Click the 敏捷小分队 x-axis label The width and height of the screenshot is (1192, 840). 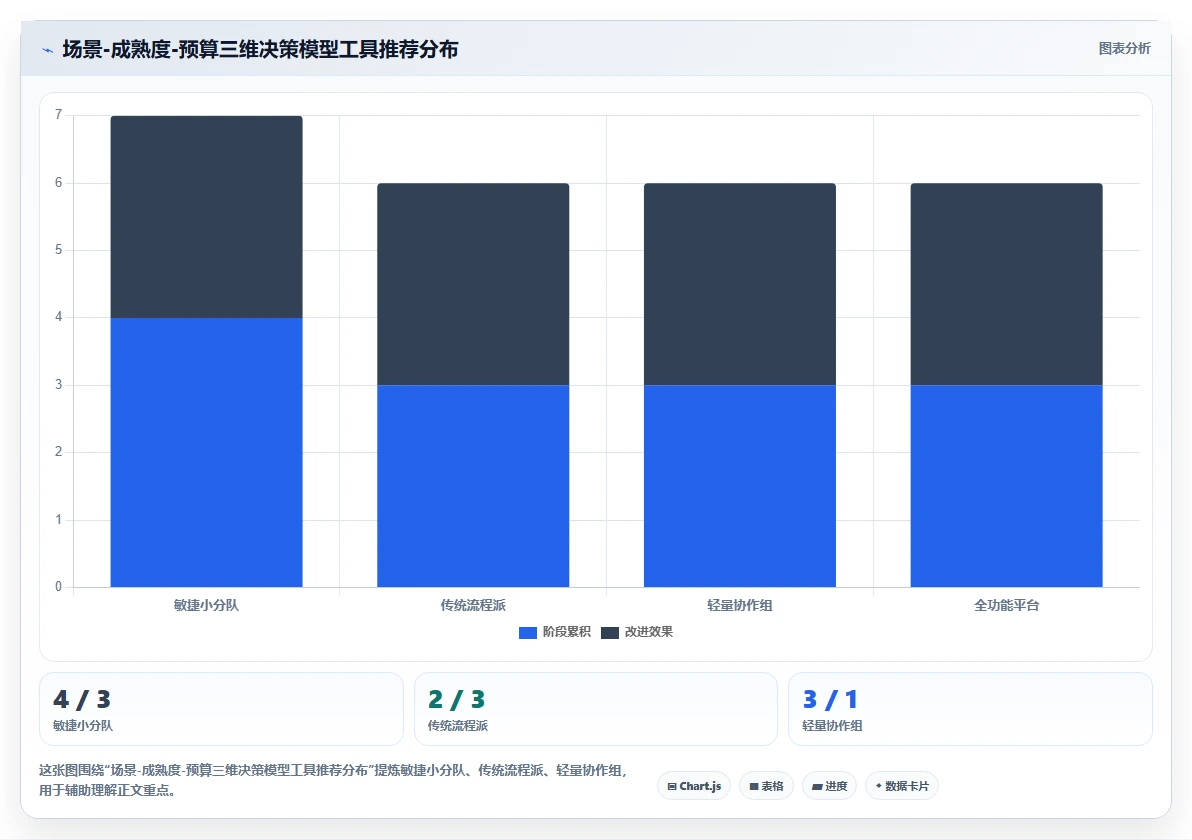[x=206, y=605]
